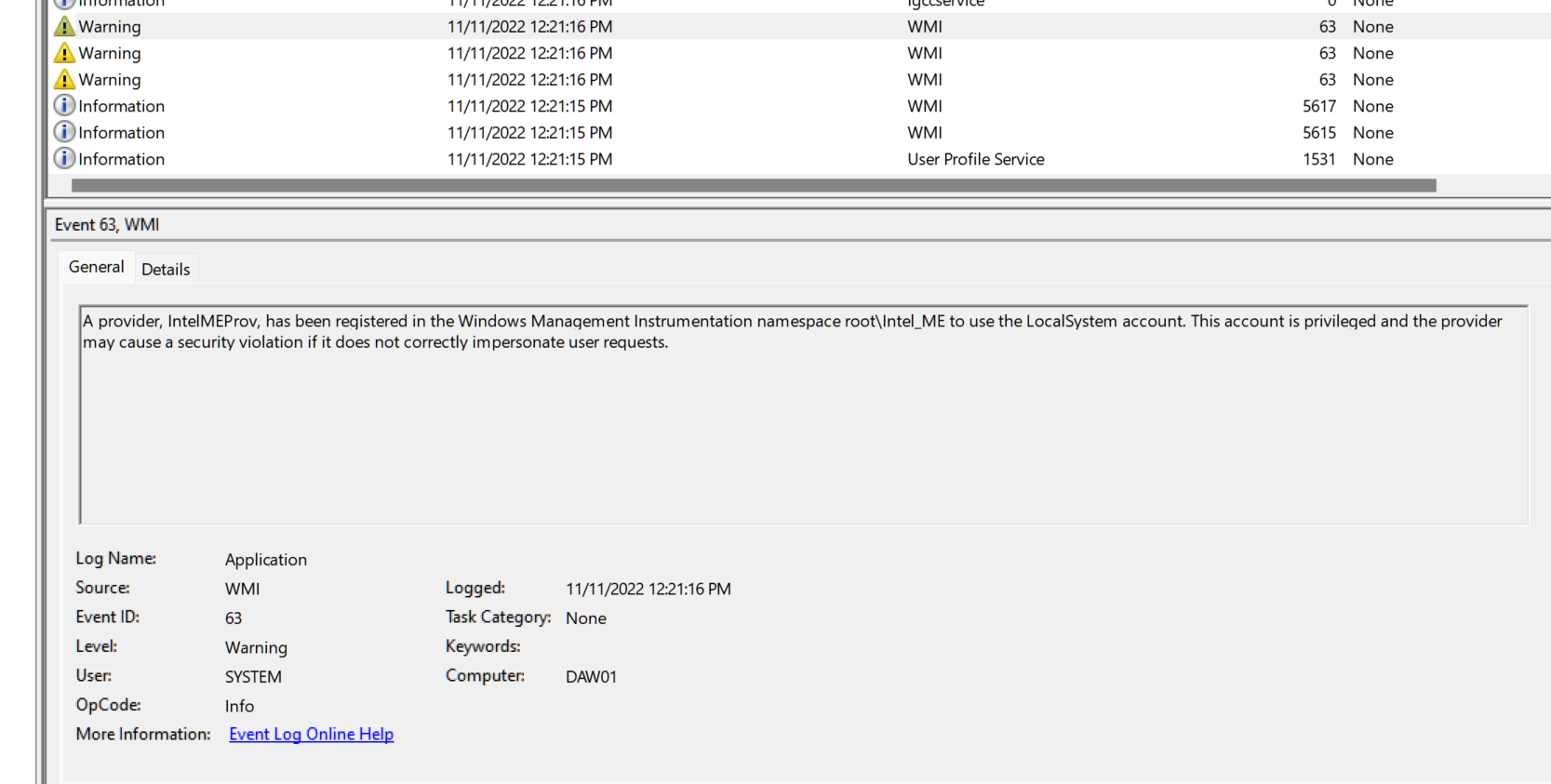The height and width of the screenshot is (784, 1551).
Task: Click the 'Computer:' field label
Action: tap(485, 675)
